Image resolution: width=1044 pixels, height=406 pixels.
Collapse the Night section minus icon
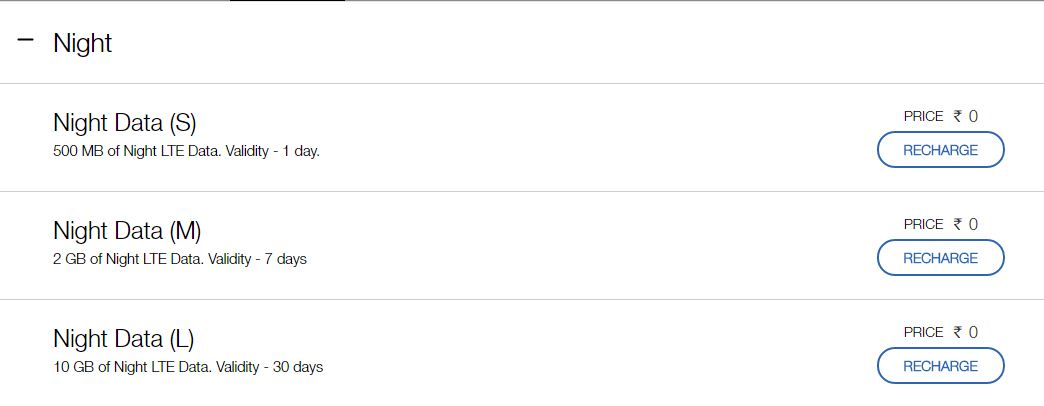point(26,41)
